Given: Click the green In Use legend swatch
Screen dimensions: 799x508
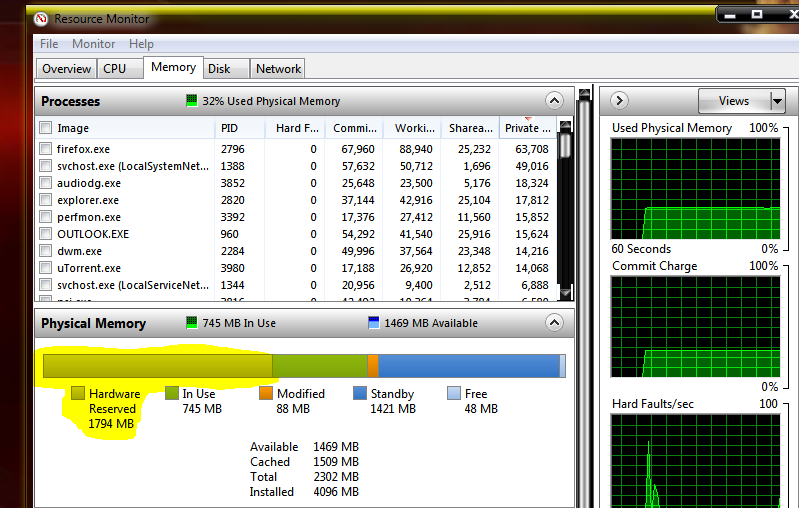Looking at the screenshot, I should [172, 393].
